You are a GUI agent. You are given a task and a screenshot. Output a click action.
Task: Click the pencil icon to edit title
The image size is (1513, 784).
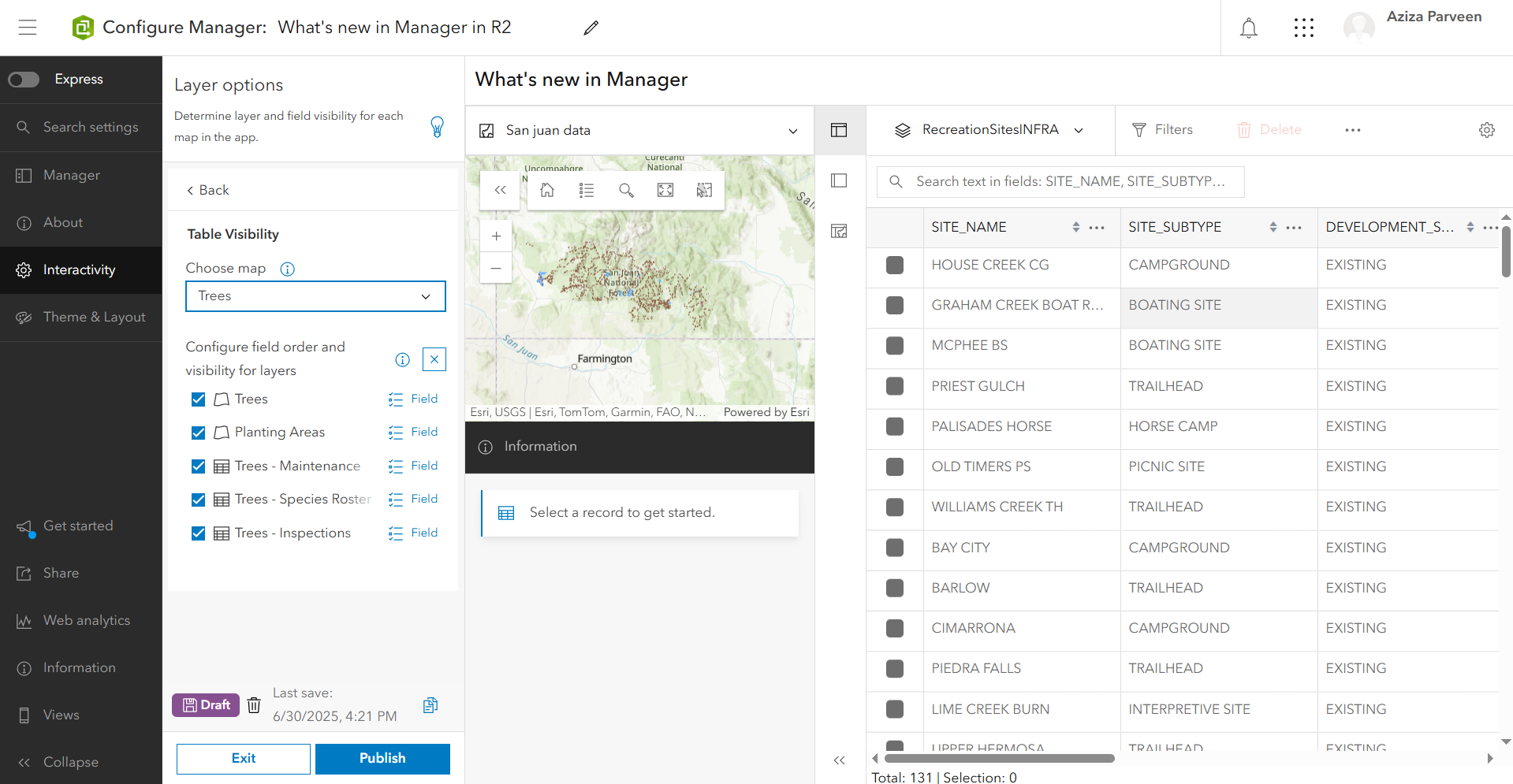591,28
